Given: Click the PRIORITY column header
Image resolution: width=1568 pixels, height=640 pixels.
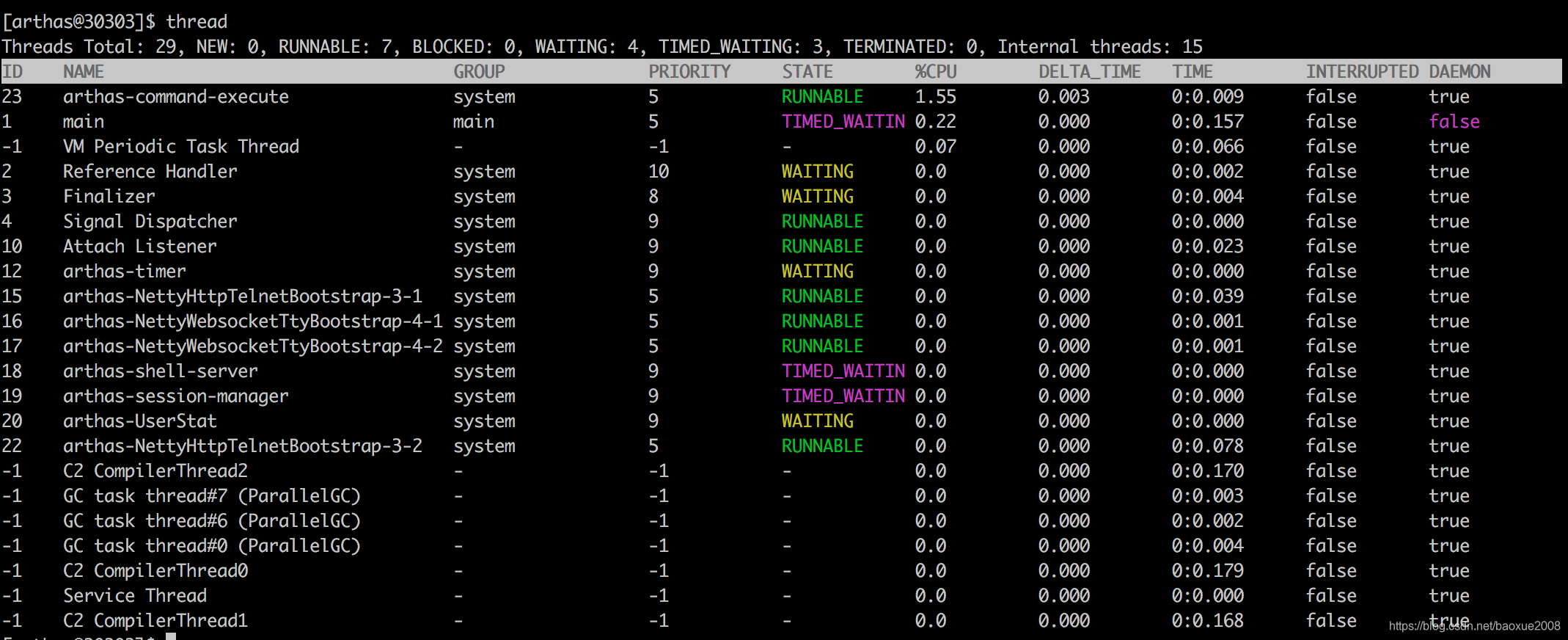Looking at the screenshot, I should [689, 71].
